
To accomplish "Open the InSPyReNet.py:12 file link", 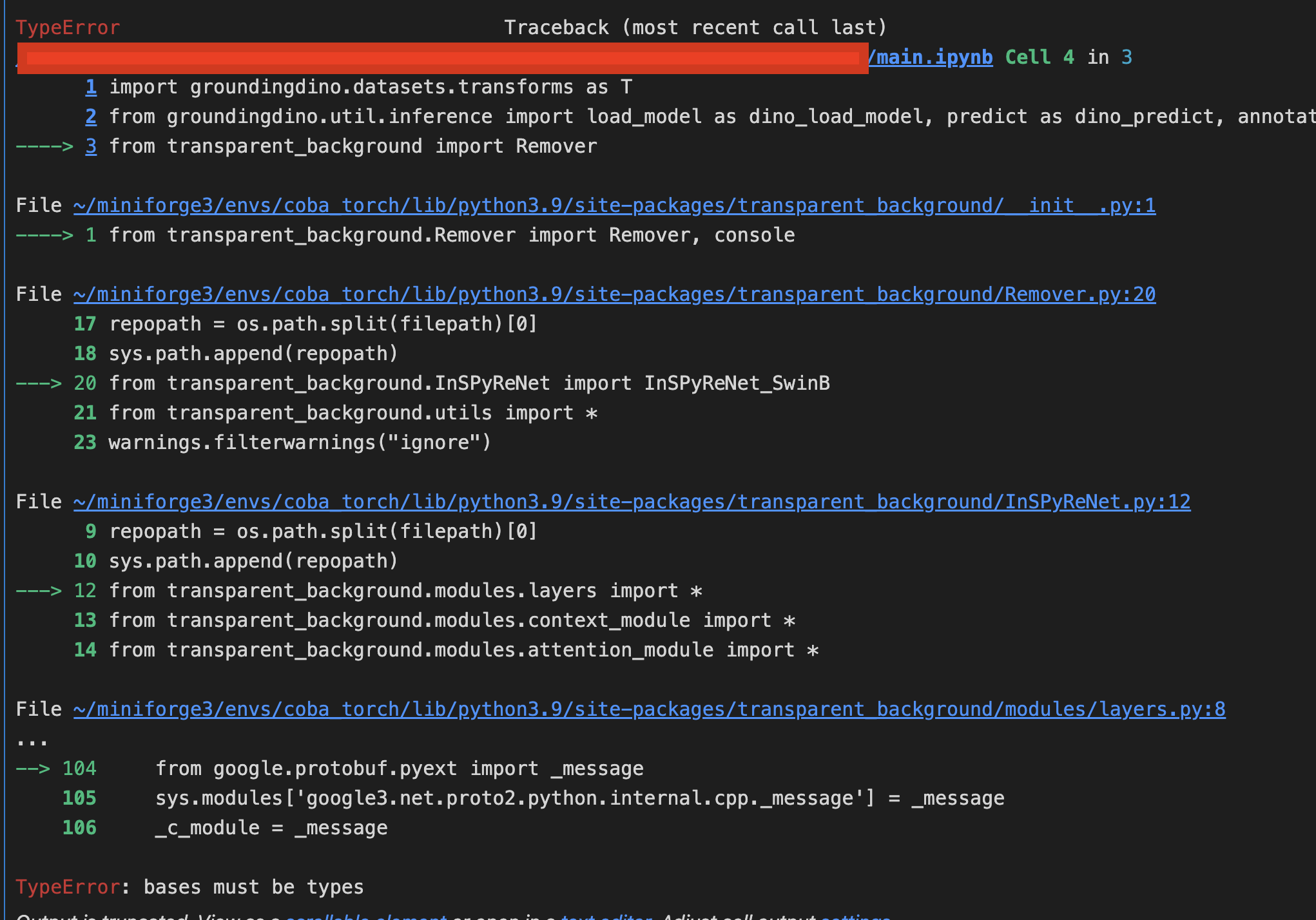I will pos(632,501).
